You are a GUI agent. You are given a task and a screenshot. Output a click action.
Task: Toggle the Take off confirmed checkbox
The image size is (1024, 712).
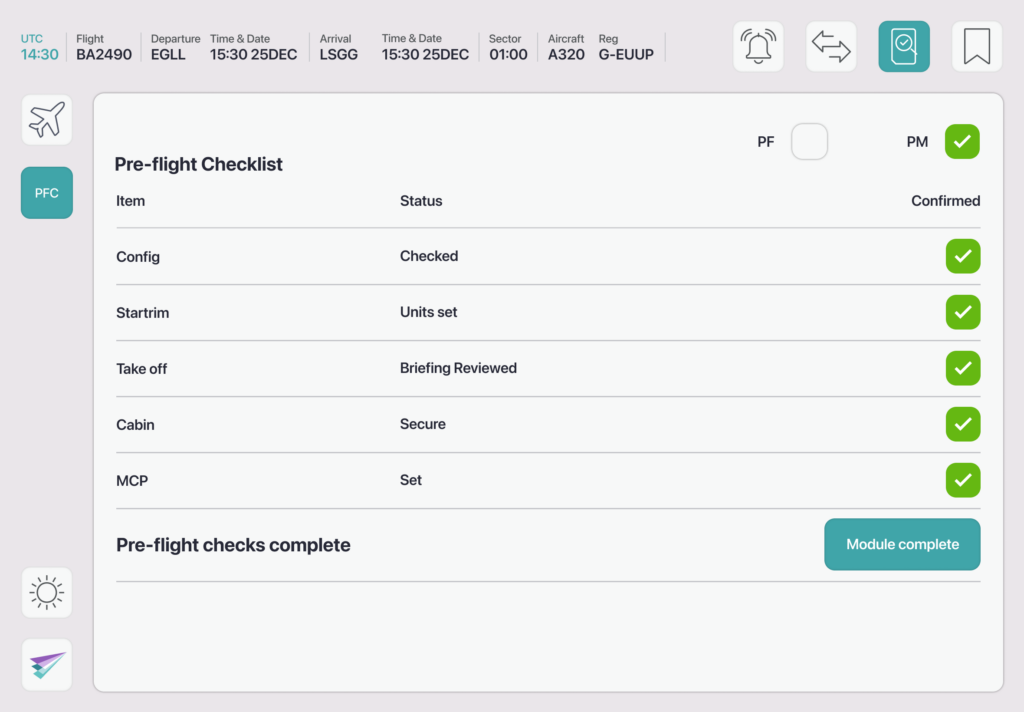coord(963,368)
